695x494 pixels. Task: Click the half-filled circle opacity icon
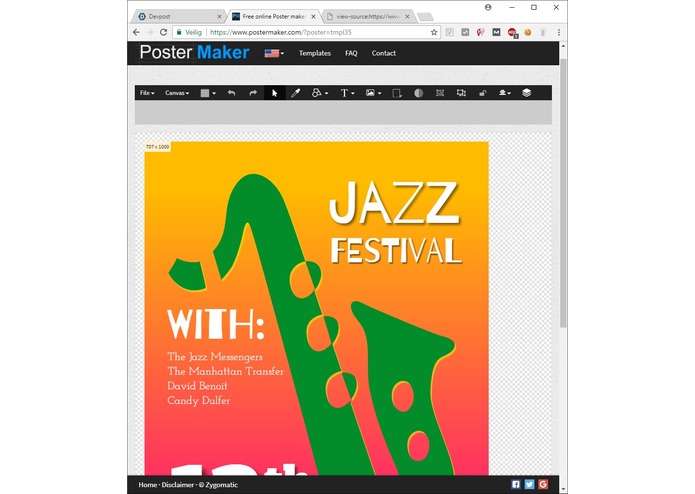(418, 93)
